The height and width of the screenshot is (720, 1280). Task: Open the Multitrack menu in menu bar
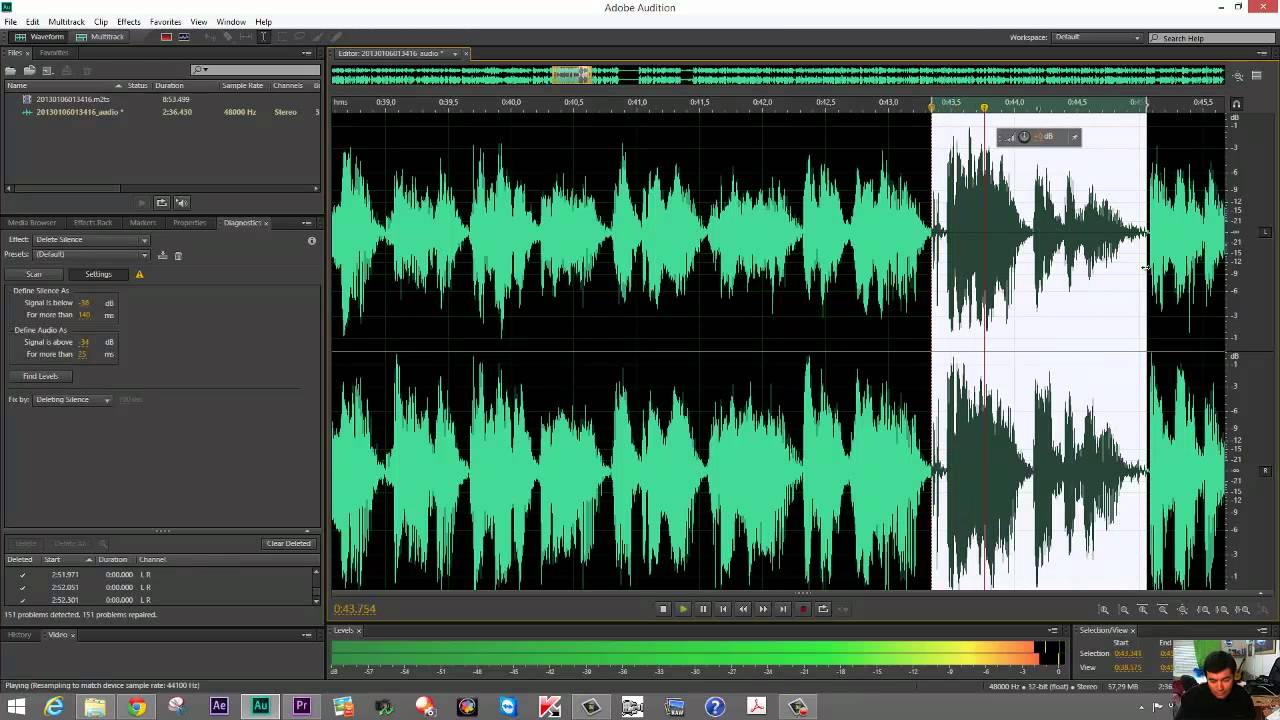pyautogui.click(x=67, y=22)
